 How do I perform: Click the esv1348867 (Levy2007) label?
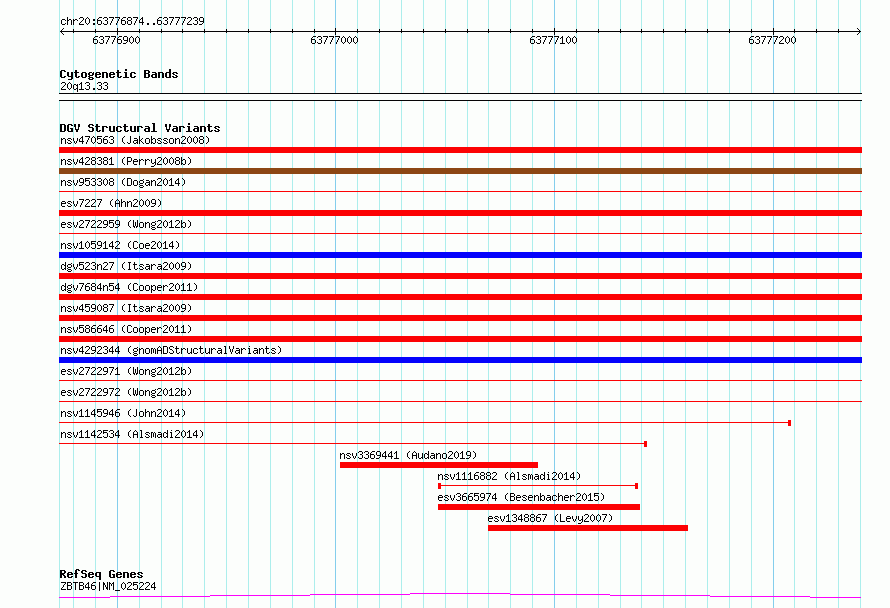[551, 518]
